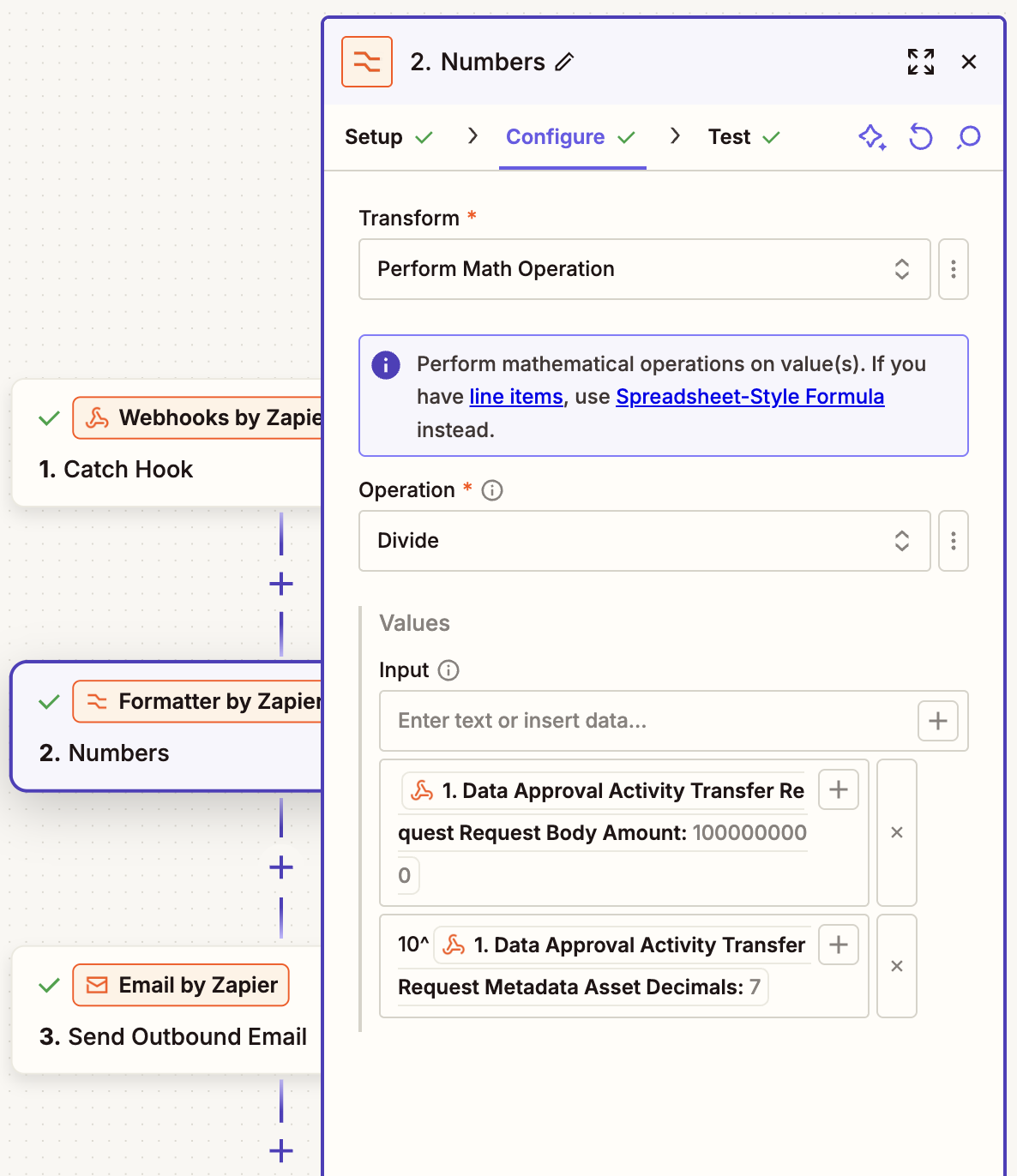Click chevron between Configure and Test
The width and height of the screenshot is (1017, 1176).
676,136
